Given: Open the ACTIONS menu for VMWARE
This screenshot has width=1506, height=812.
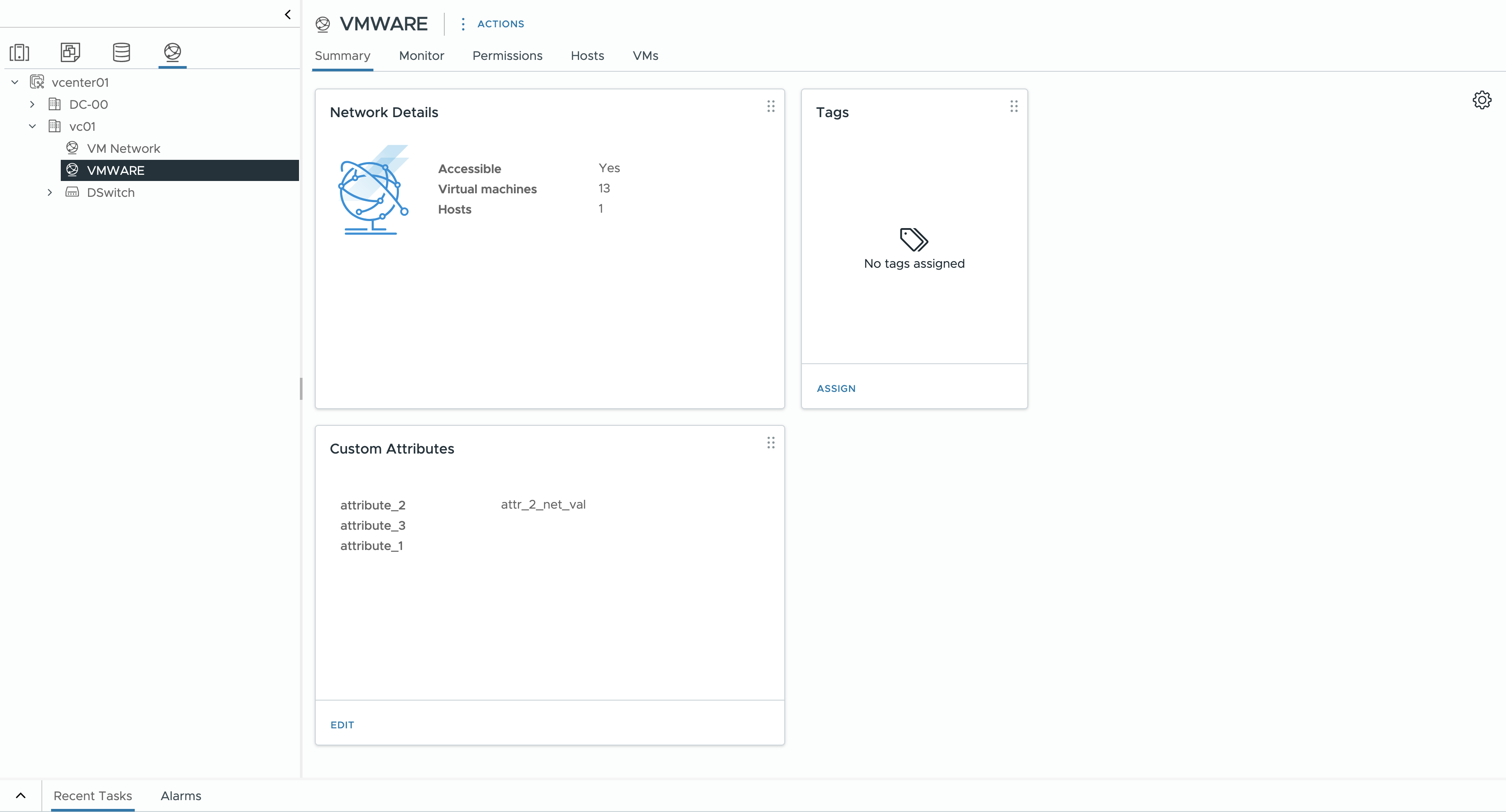Looking at the screenshot, I should click(x=500, y=24).
